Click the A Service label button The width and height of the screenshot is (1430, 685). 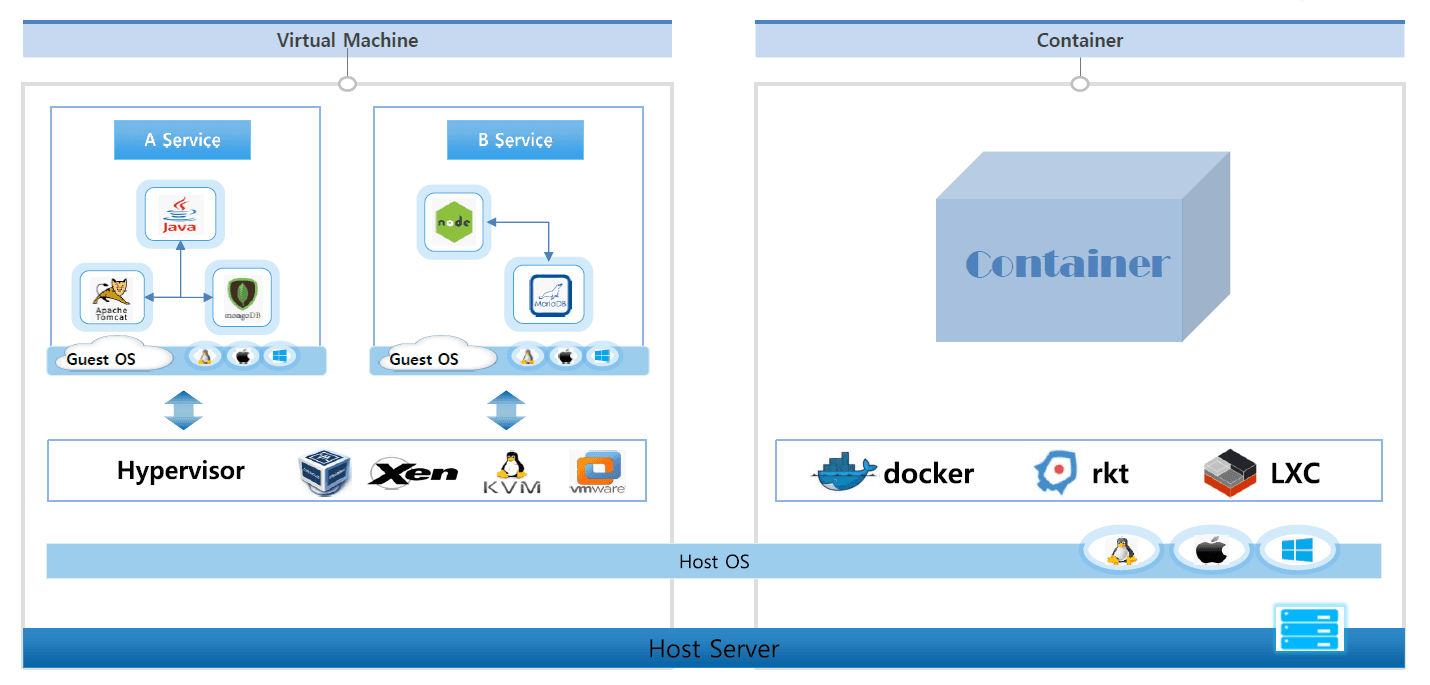[182, 140]
